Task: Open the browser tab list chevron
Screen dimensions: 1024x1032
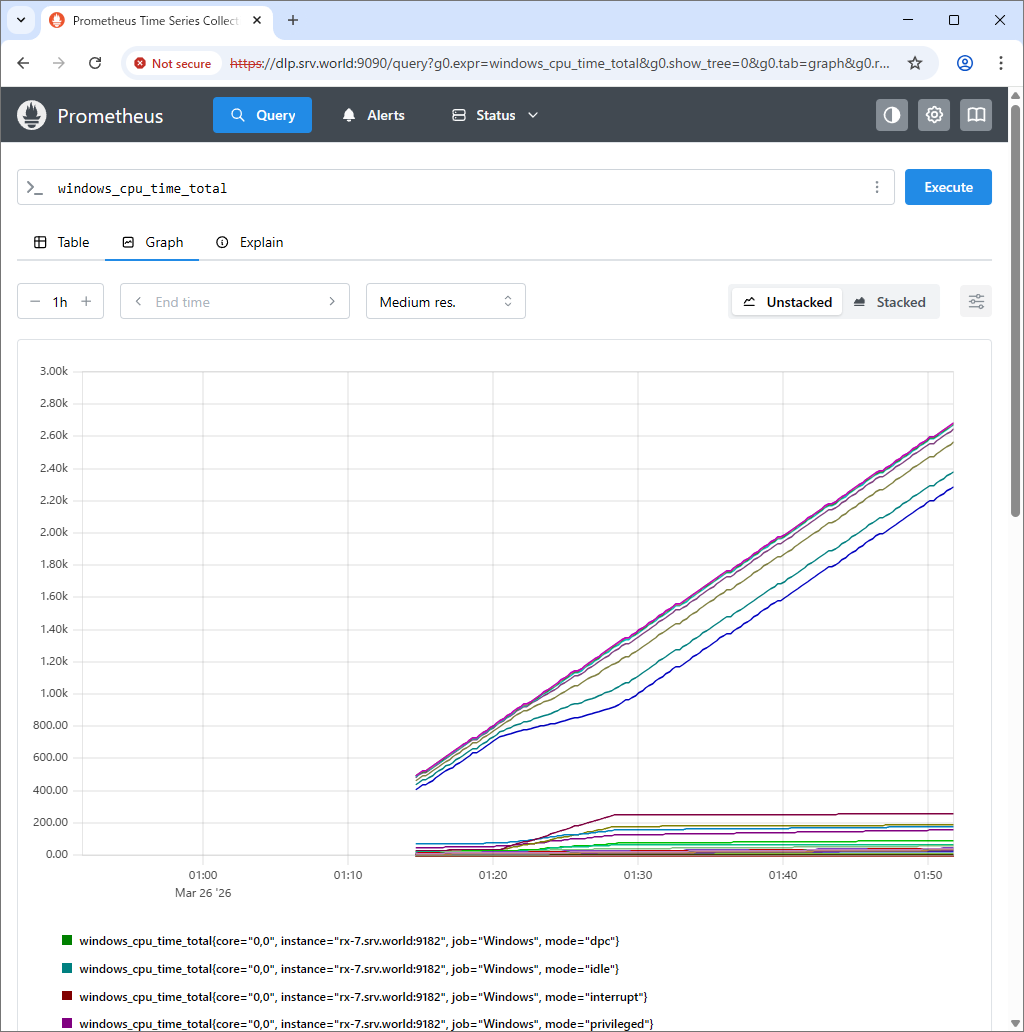Action: point(21,20)
